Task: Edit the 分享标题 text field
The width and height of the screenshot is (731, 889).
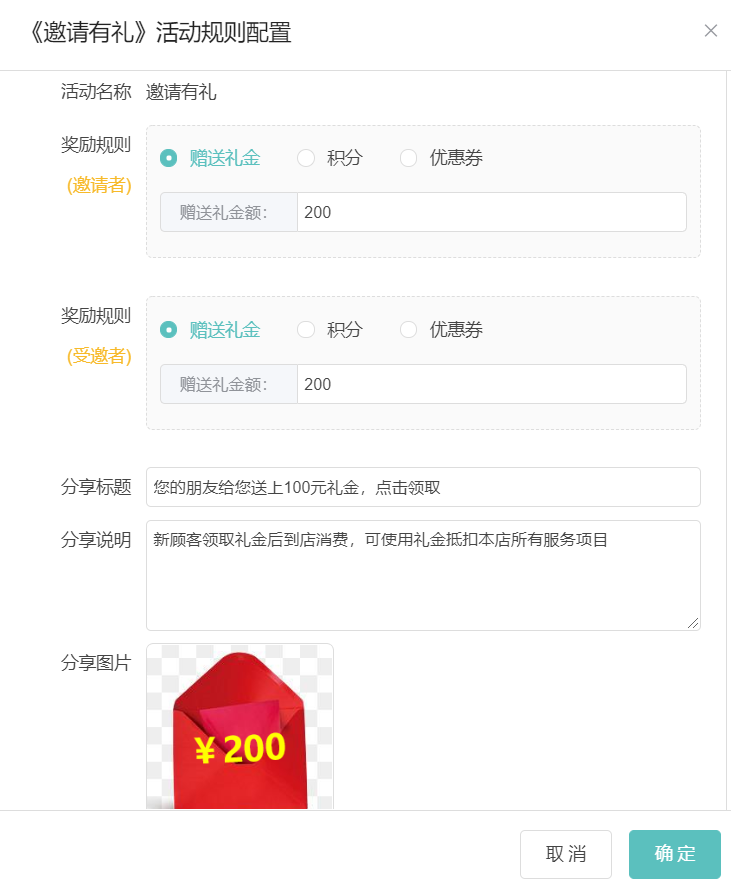Action: (x=423, y=487)
